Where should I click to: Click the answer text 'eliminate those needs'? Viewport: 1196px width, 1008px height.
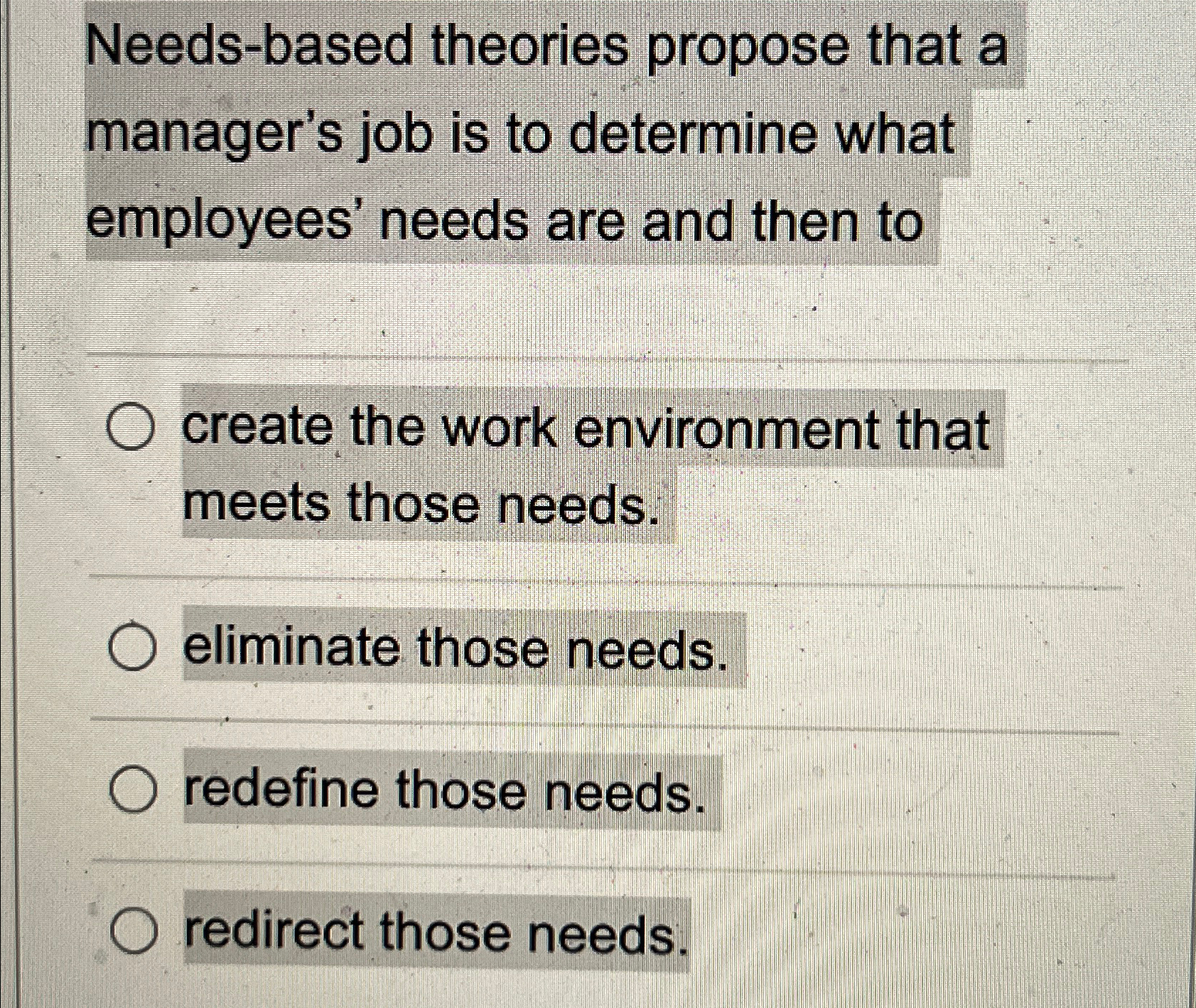coord(455,648)
